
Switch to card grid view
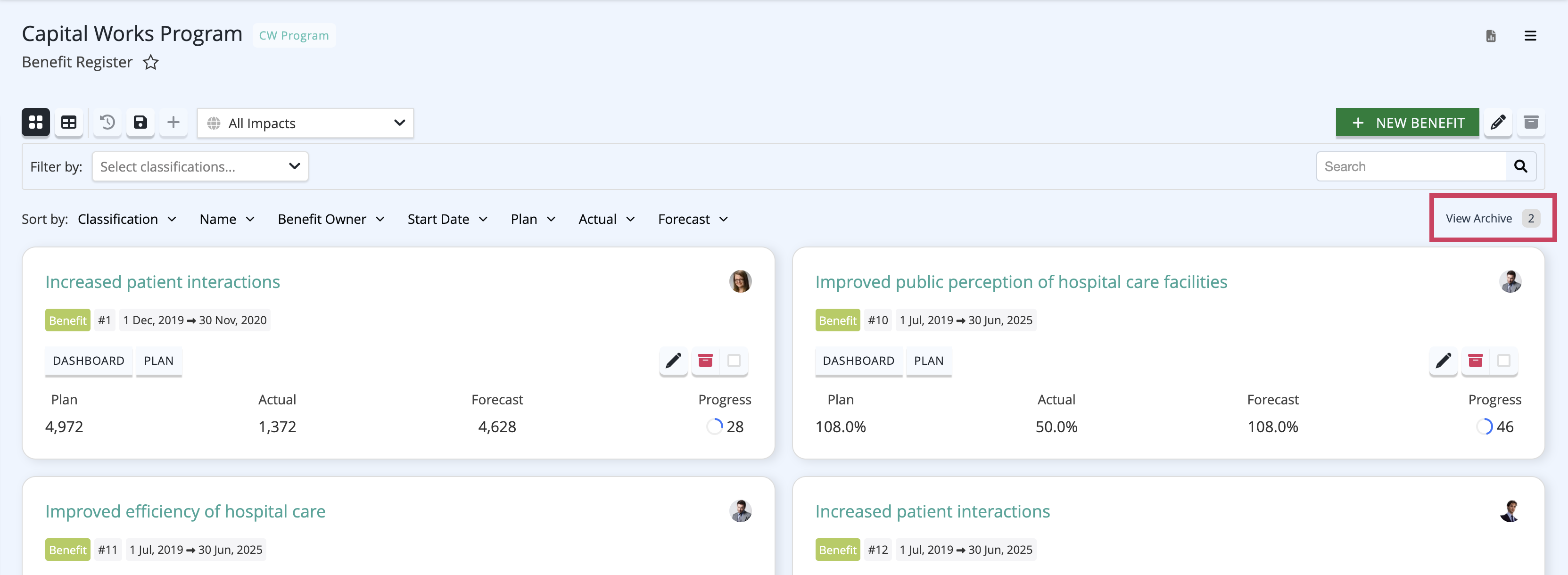pos(36,123)
